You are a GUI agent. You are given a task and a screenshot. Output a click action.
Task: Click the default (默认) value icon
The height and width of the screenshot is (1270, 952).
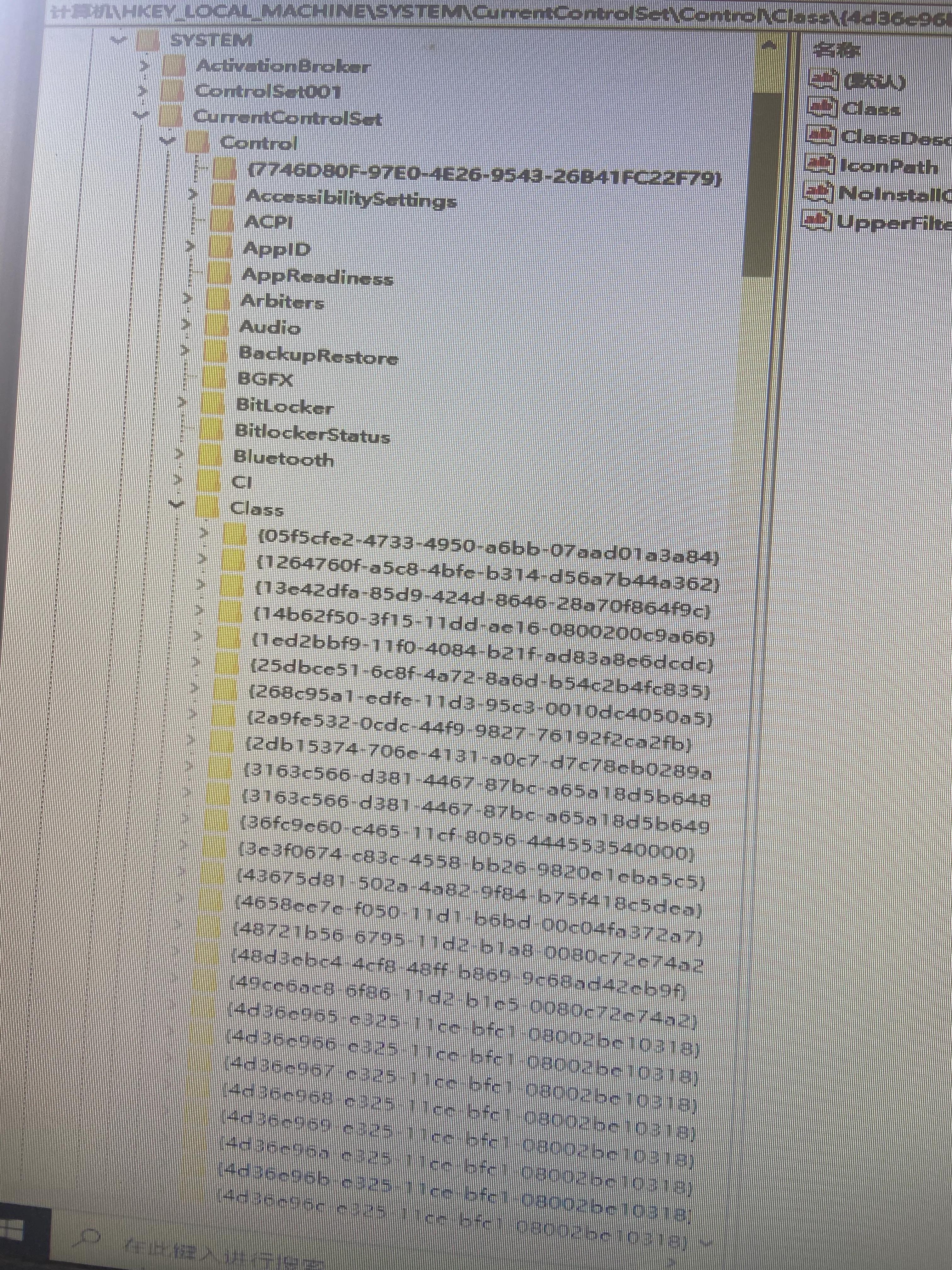[824, 80]
